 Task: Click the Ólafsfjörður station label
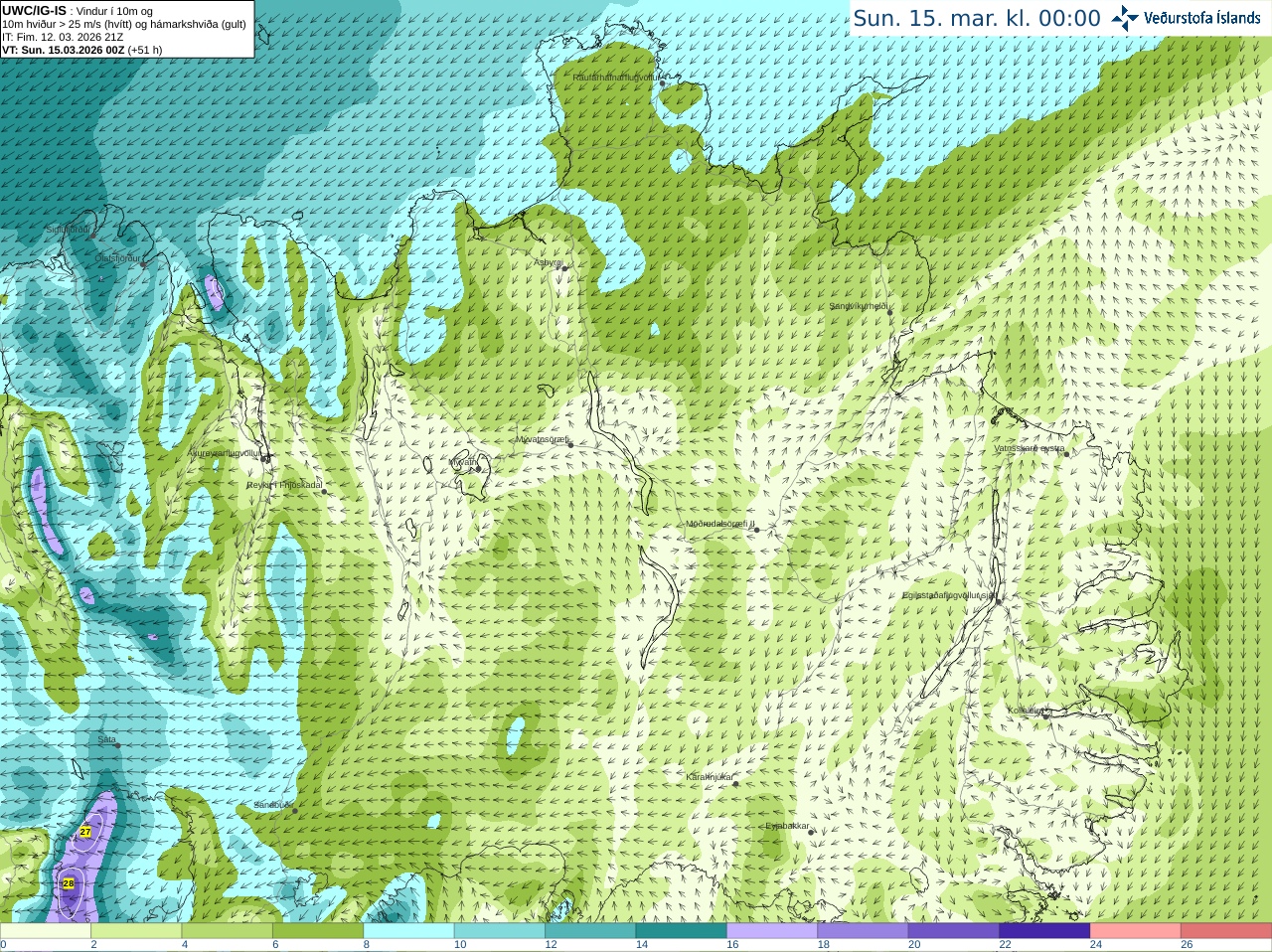point(117,258)
